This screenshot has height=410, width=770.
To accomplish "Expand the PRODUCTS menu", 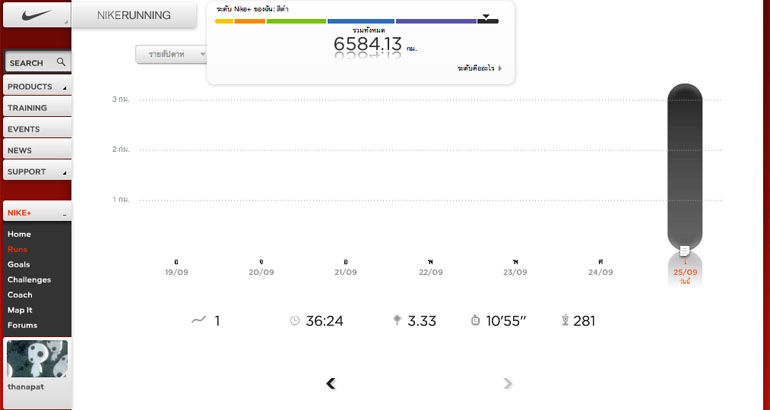I will [36, 87].
